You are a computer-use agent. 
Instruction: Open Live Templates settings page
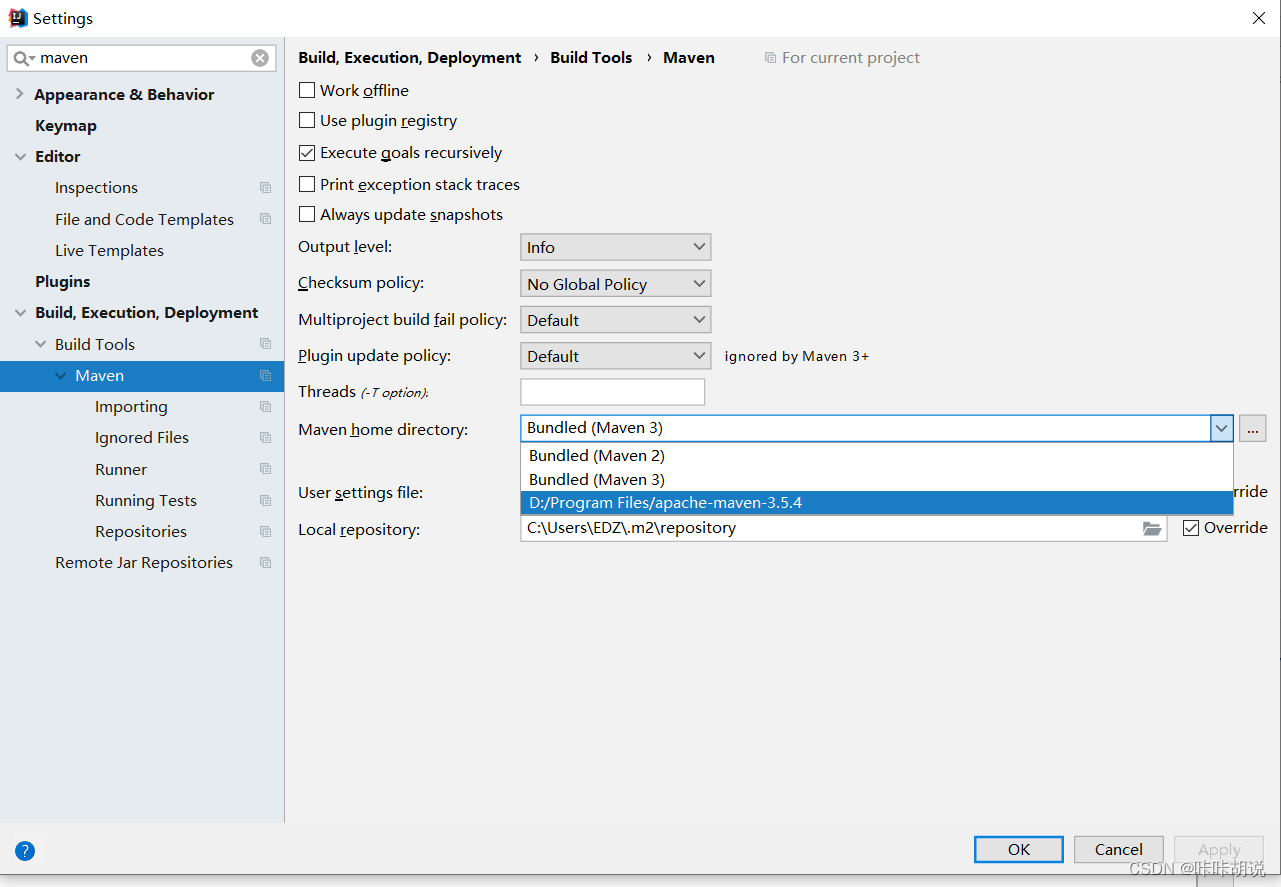click(109, 251)
